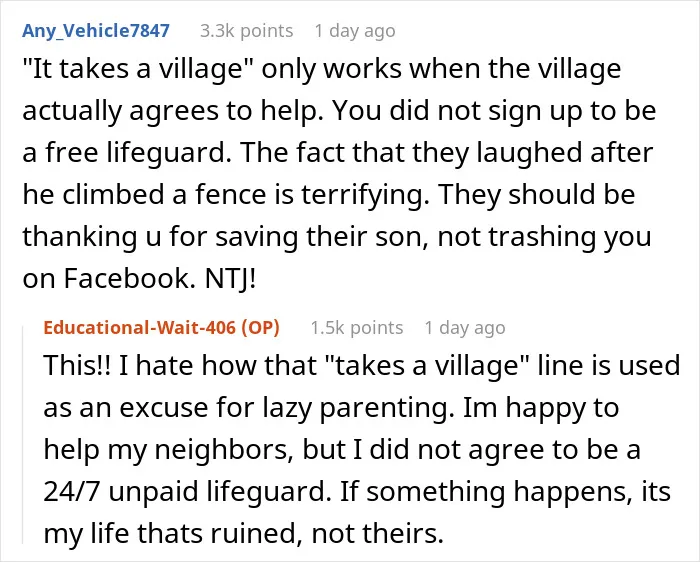Open the OP reply's '1 day ago' permalink
Screen dimensions: 700x562
[x=465, y=328]
